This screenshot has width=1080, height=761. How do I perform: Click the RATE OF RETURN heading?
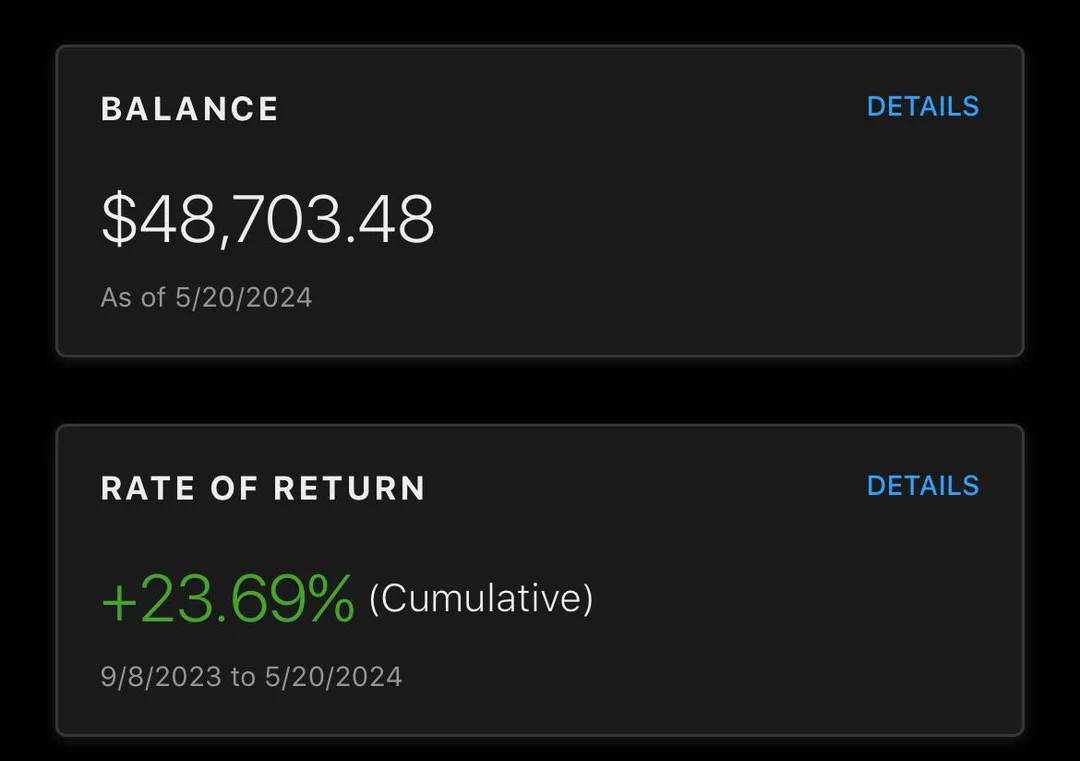tap(262, 488)
